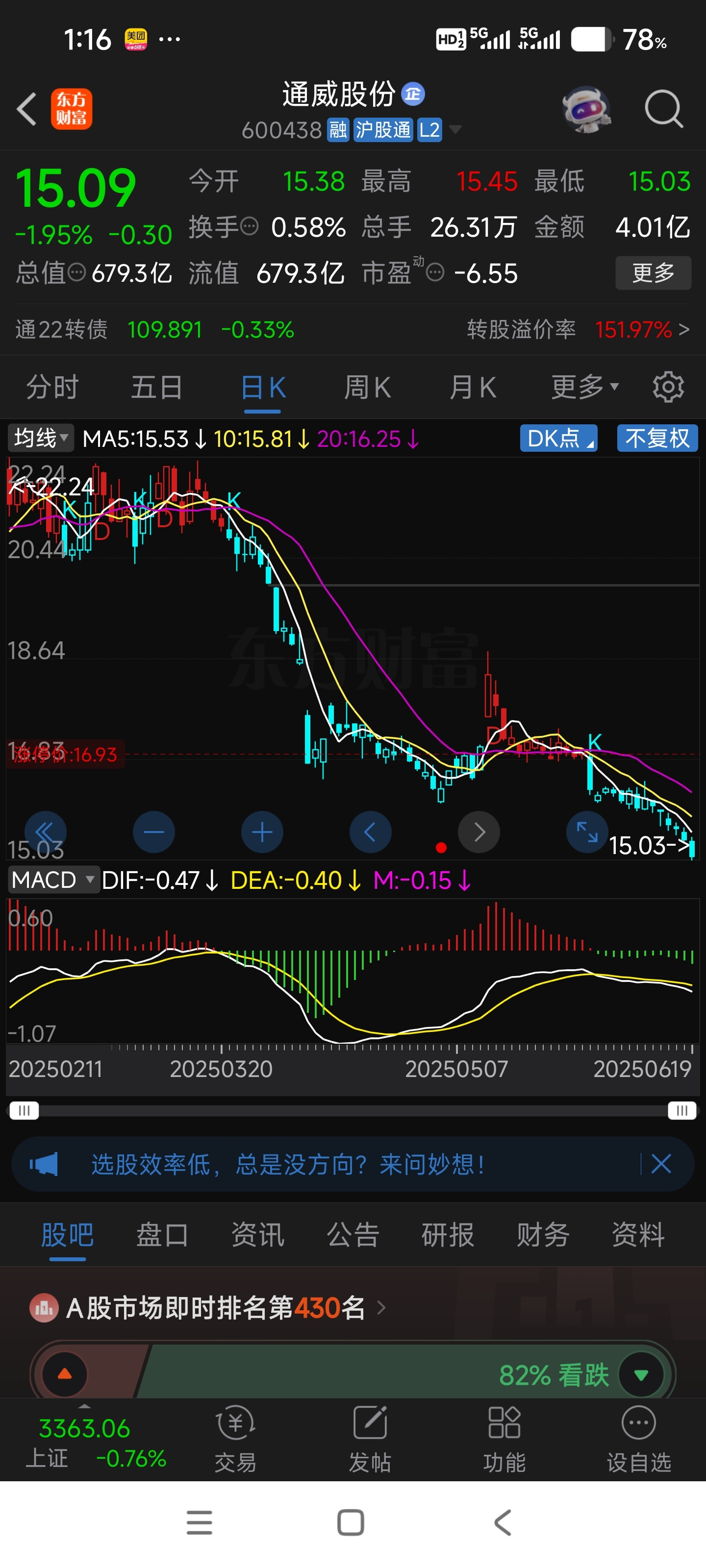Tap Android system back button
706x1568 pixels.
click(x=503, y=1523)
